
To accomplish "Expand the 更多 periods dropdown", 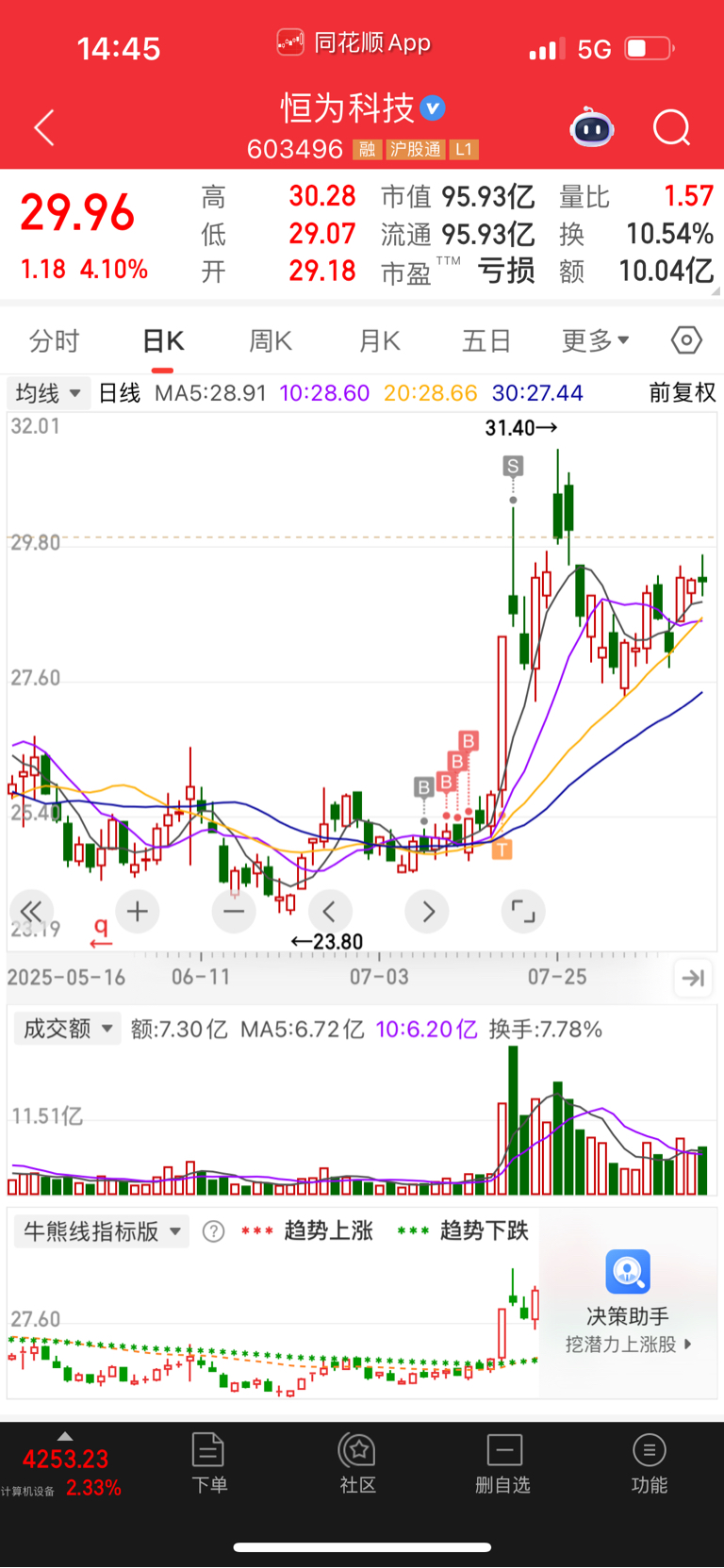I will coord(596,340).
